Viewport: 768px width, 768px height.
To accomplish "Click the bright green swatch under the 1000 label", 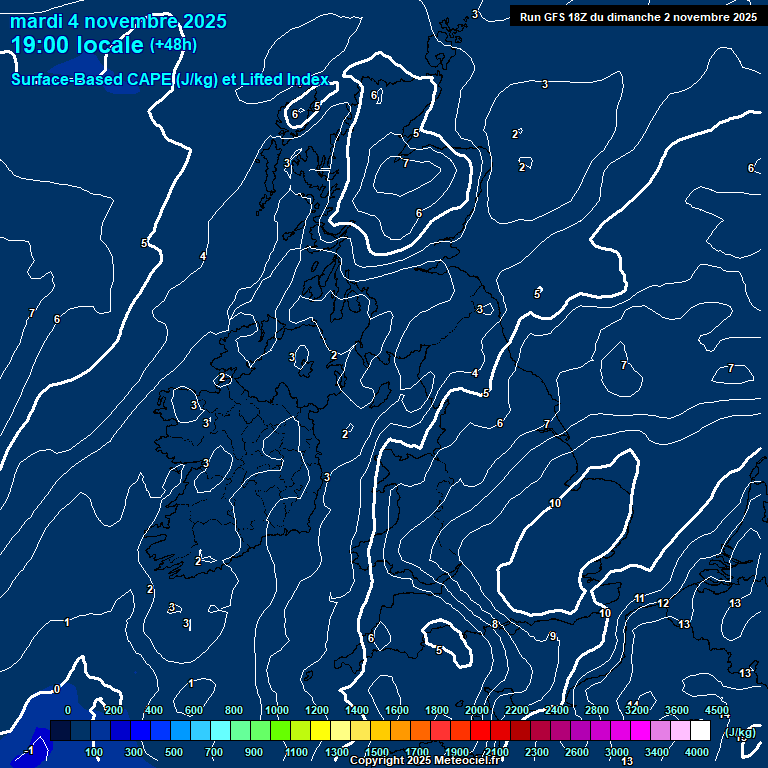I will click(280, 730).
